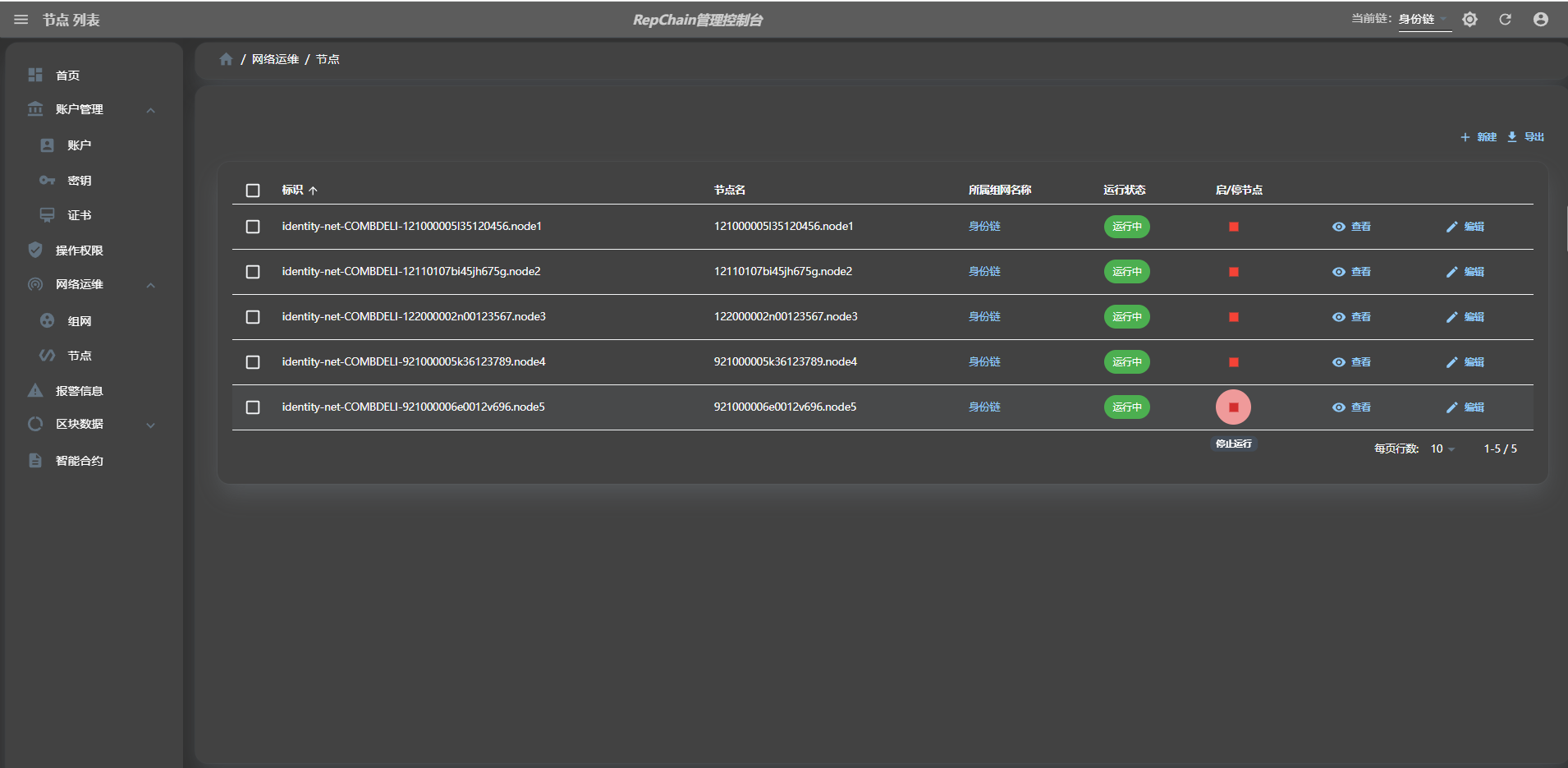Click the 导出 export button
The width and height of the screenshot is (1568, 768).
tap(1525, 137)
